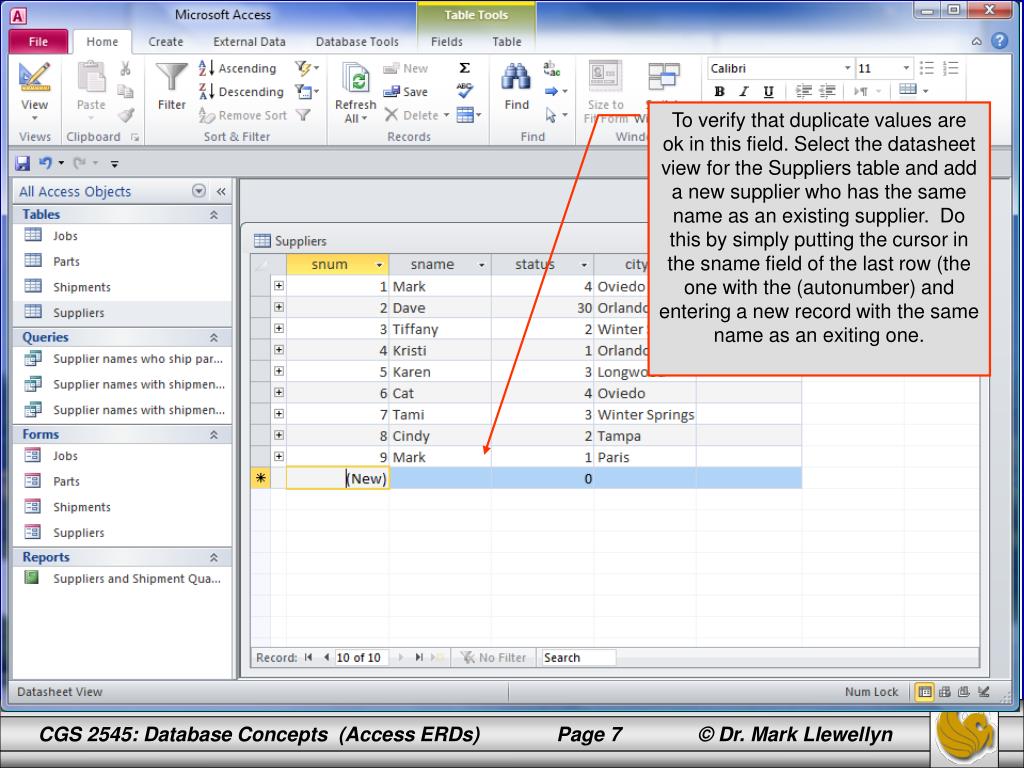
Task: Click the Undo arrow icon
Action: [x=45, y=163]
